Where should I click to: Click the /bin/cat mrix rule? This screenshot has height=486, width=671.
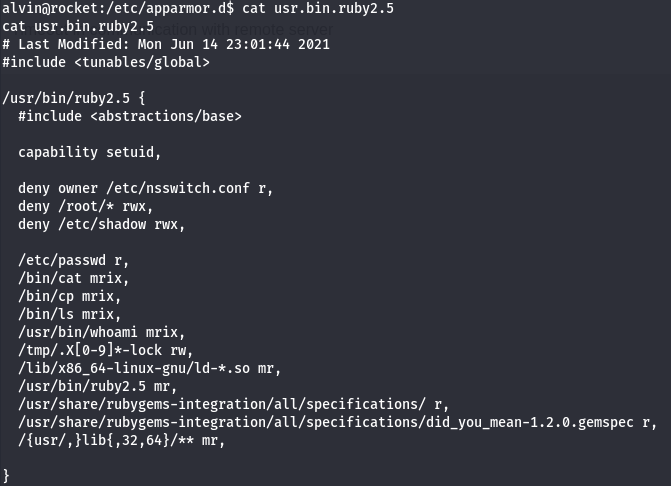[x=74, y=278]
